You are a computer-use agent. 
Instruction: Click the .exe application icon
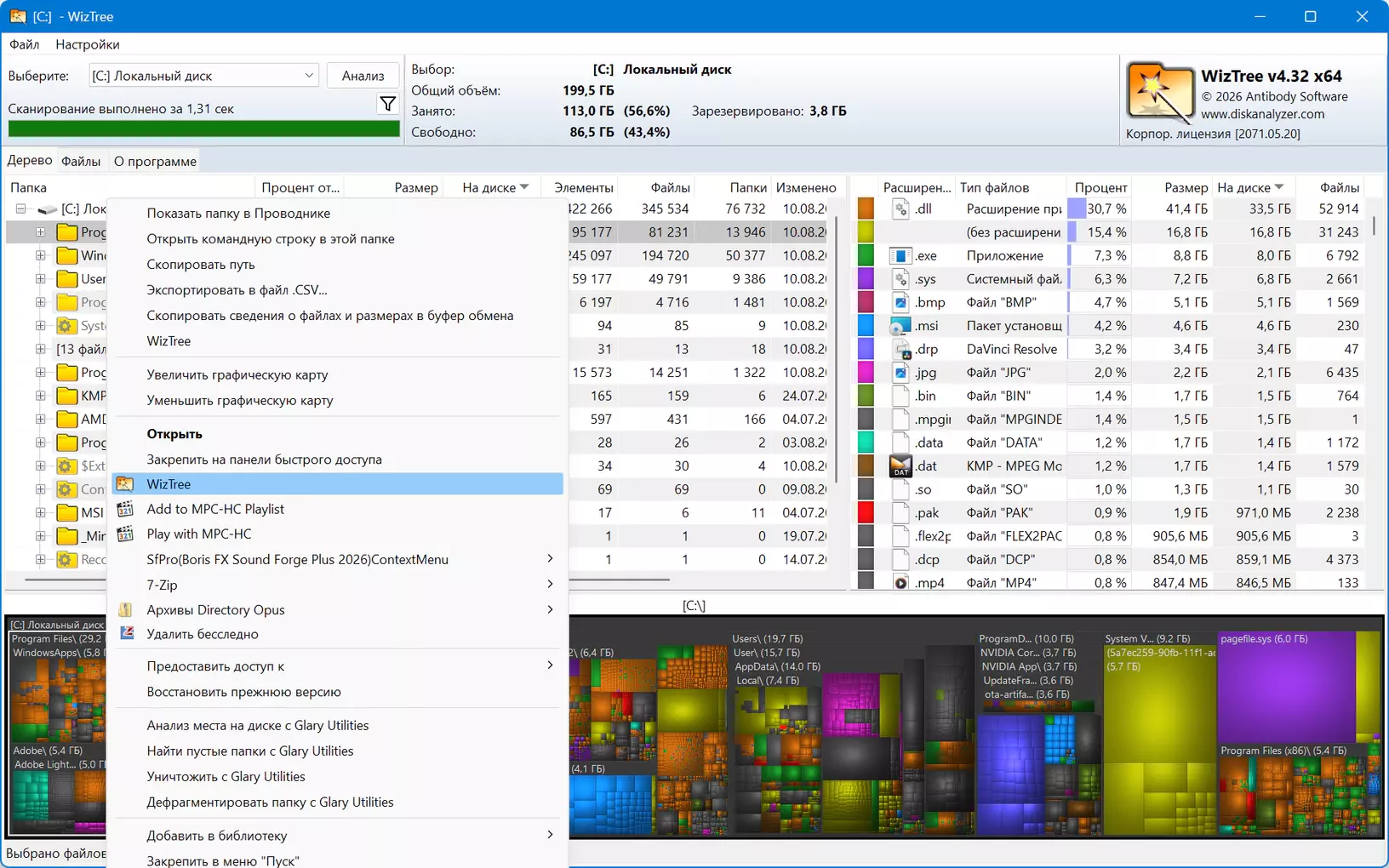pyautogui.click(x=900, y=255)
